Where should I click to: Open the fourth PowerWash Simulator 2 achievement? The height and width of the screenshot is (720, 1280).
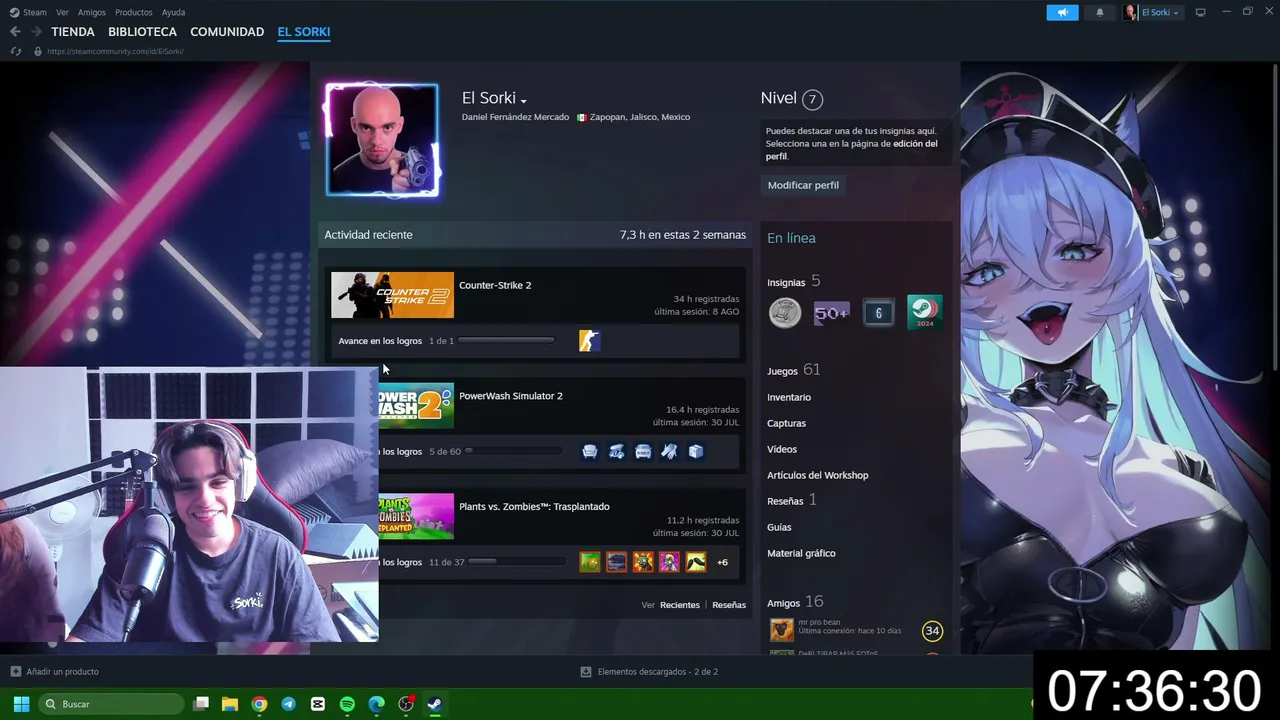click(670, 451)
